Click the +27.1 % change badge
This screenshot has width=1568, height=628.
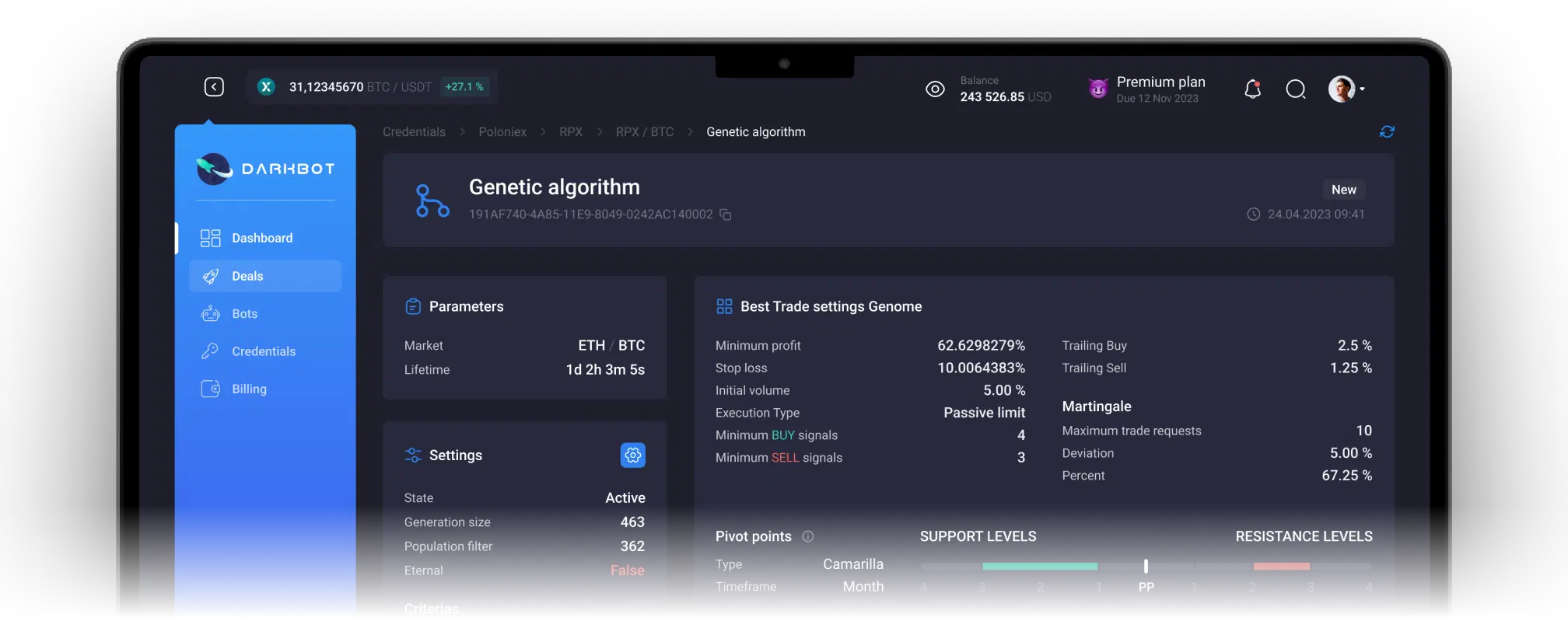[x=464, y=87]
